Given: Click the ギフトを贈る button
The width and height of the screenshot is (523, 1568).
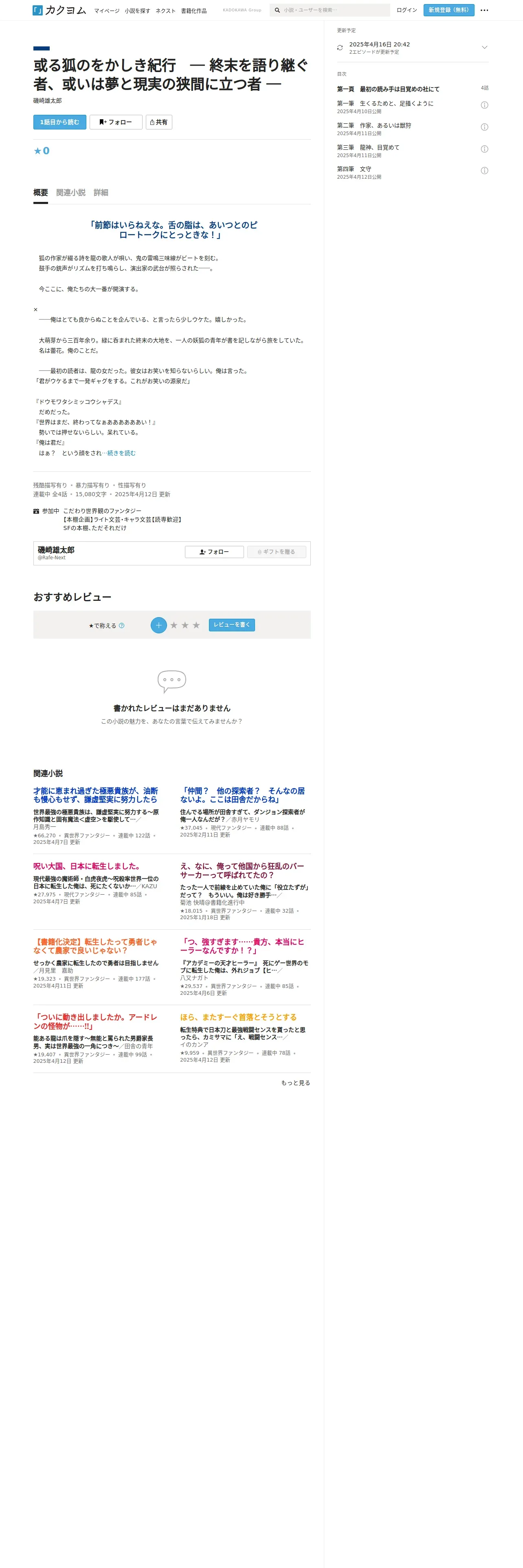Looking at the screenshot, I should tap(277, 552).
